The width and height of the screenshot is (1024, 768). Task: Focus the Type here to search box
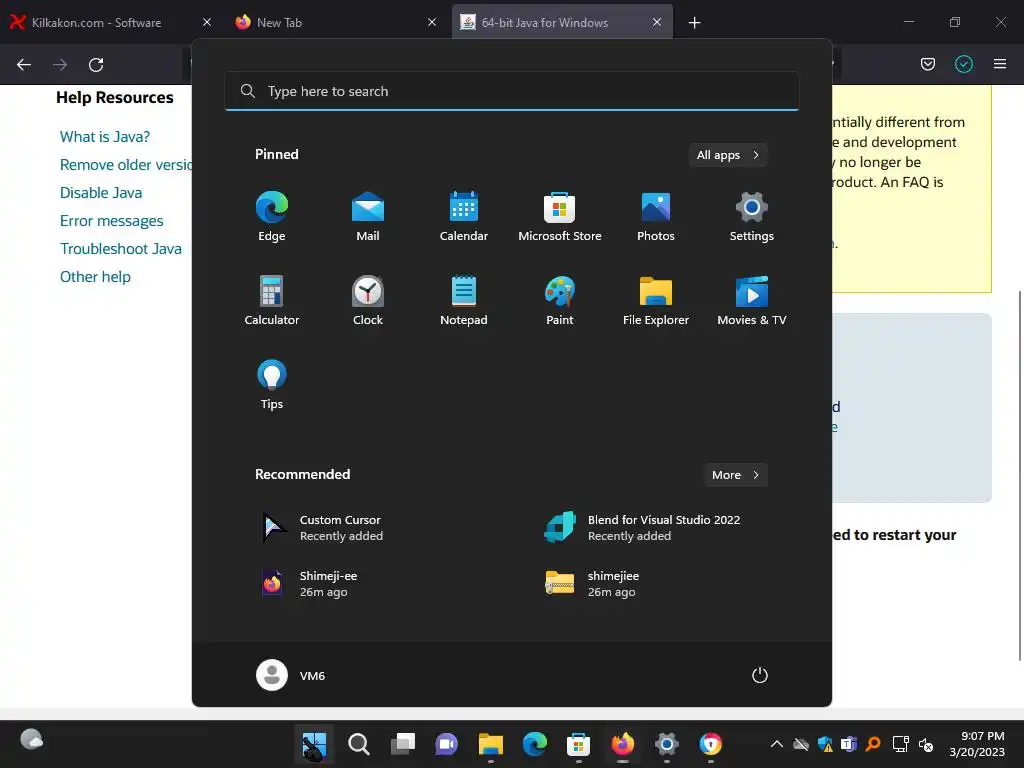tap(512, 91)
